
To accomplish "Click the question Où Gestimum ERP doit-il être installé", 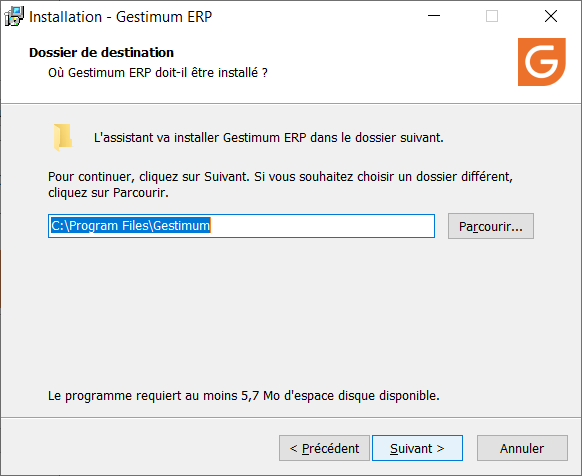I will (158, 72).
